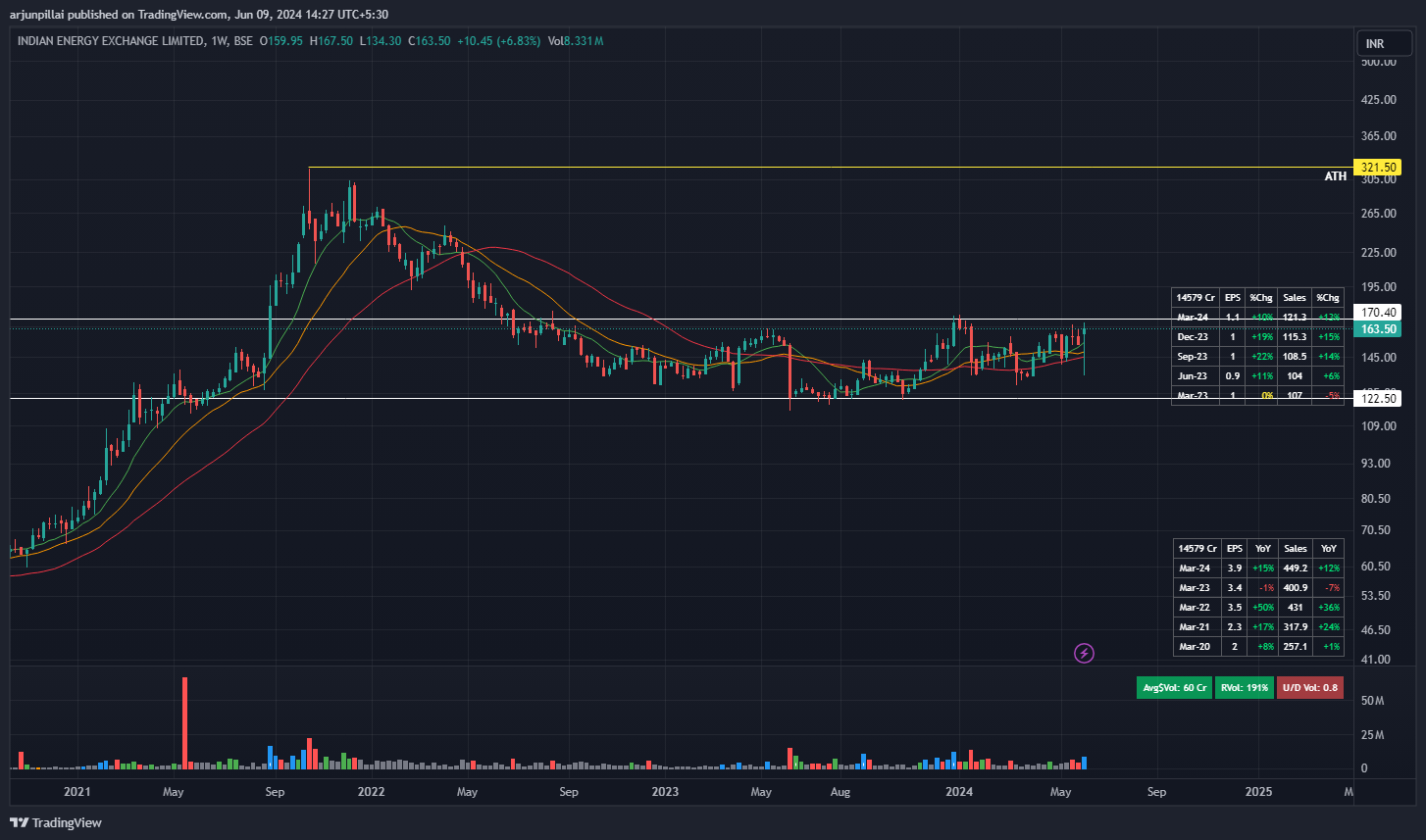Click the U/D Vol: 0.8 badge
Image resolution: width=1426 pixels, height=840 pixels.
(x=1309, y=688)
